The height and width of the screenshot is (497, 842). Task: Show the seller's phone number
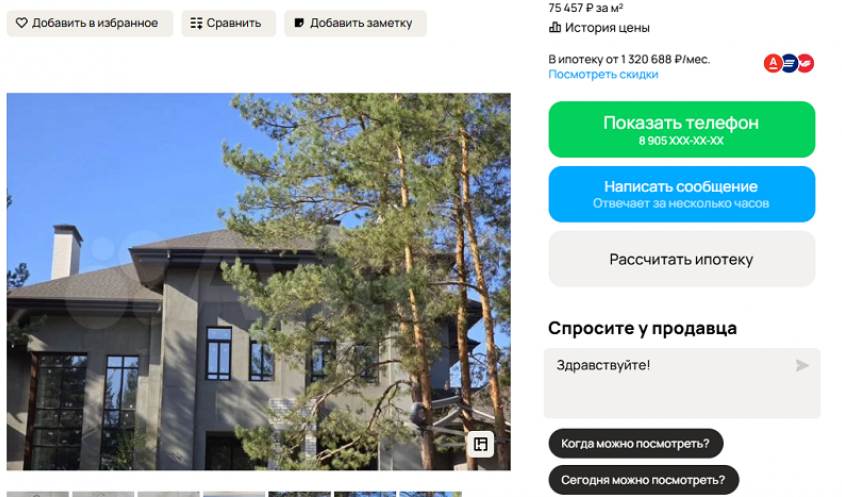point(681,129)
